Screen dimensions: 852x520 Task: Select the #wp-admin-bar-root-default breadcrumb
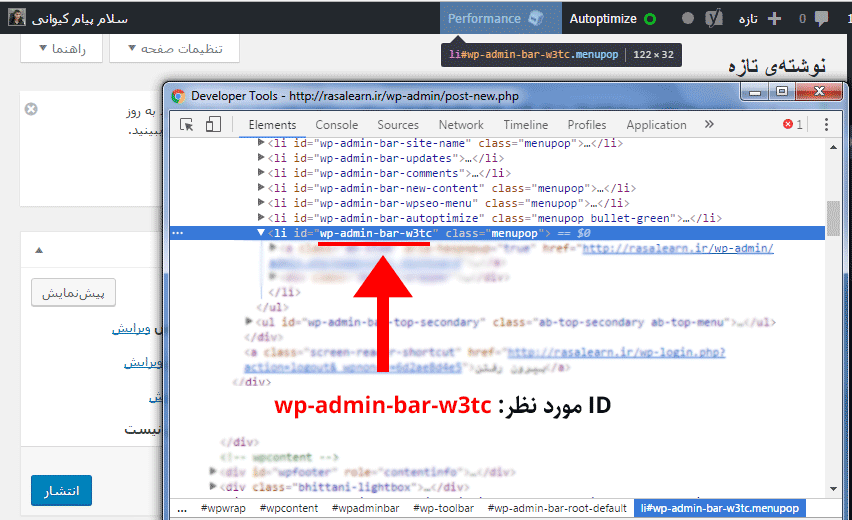[x=557, y=508]
